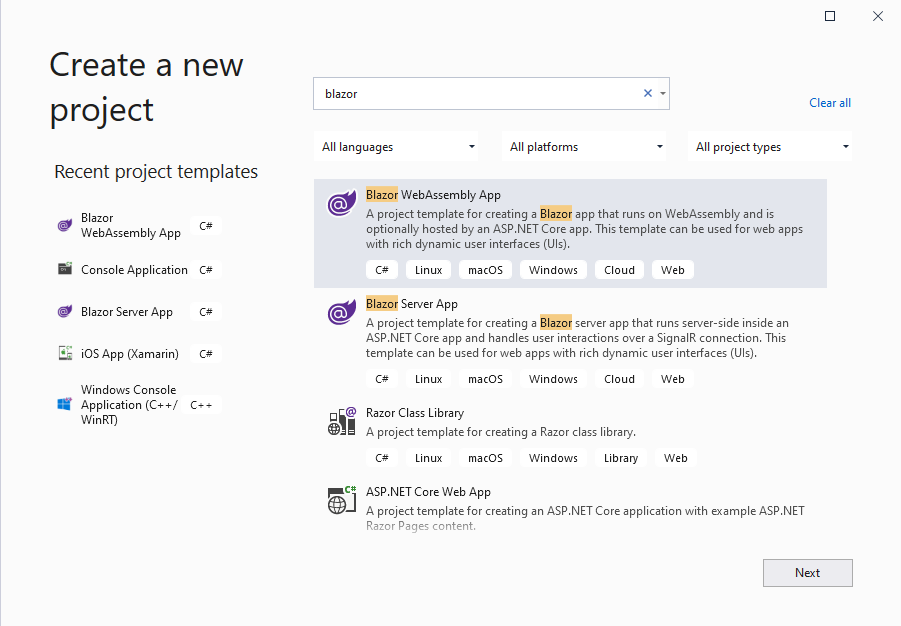Click Windows tag under Blazor WebAssembly App
The image size is (901, 626).
(553, 270)
